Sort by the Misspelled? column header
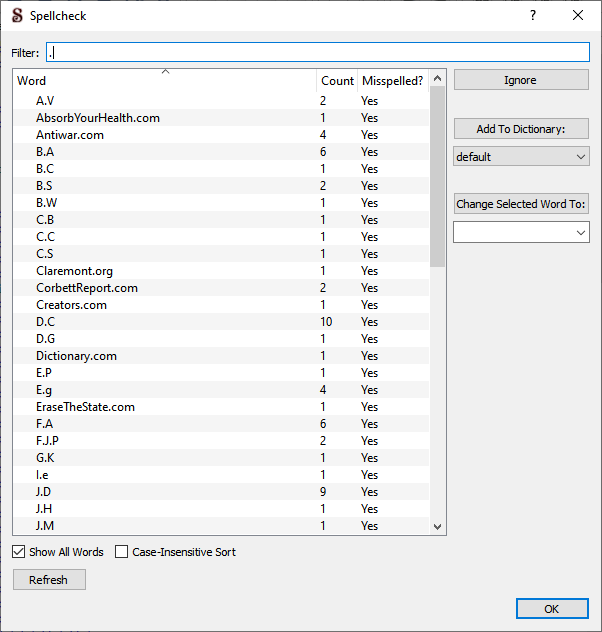The height and width of the screenshot is (632, 602). (392, 81)
